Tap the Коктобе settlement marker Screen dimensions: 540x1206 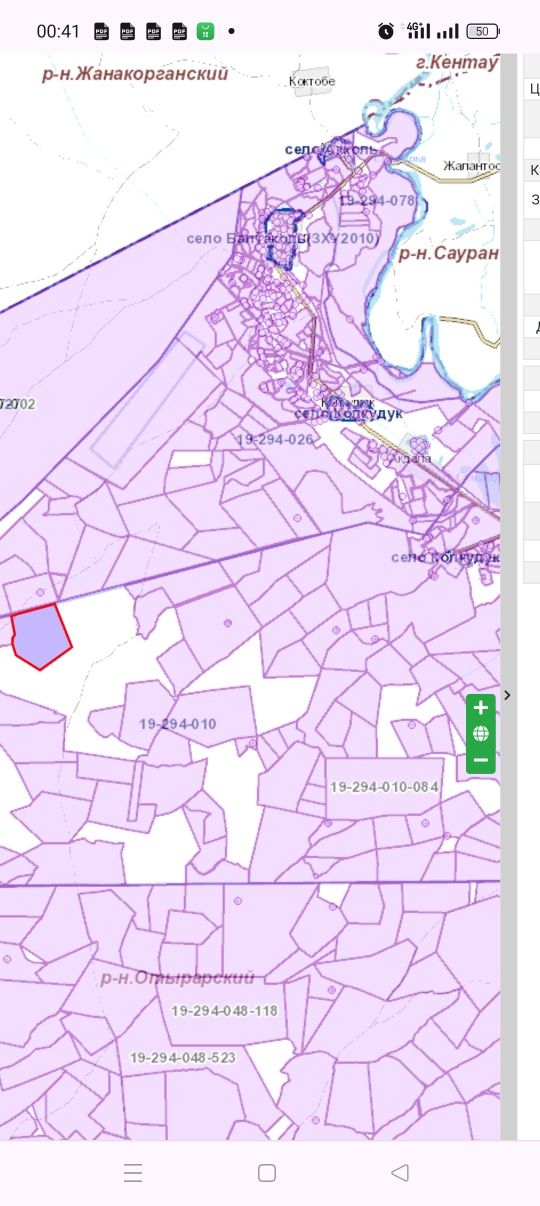[x=312, y=81]
